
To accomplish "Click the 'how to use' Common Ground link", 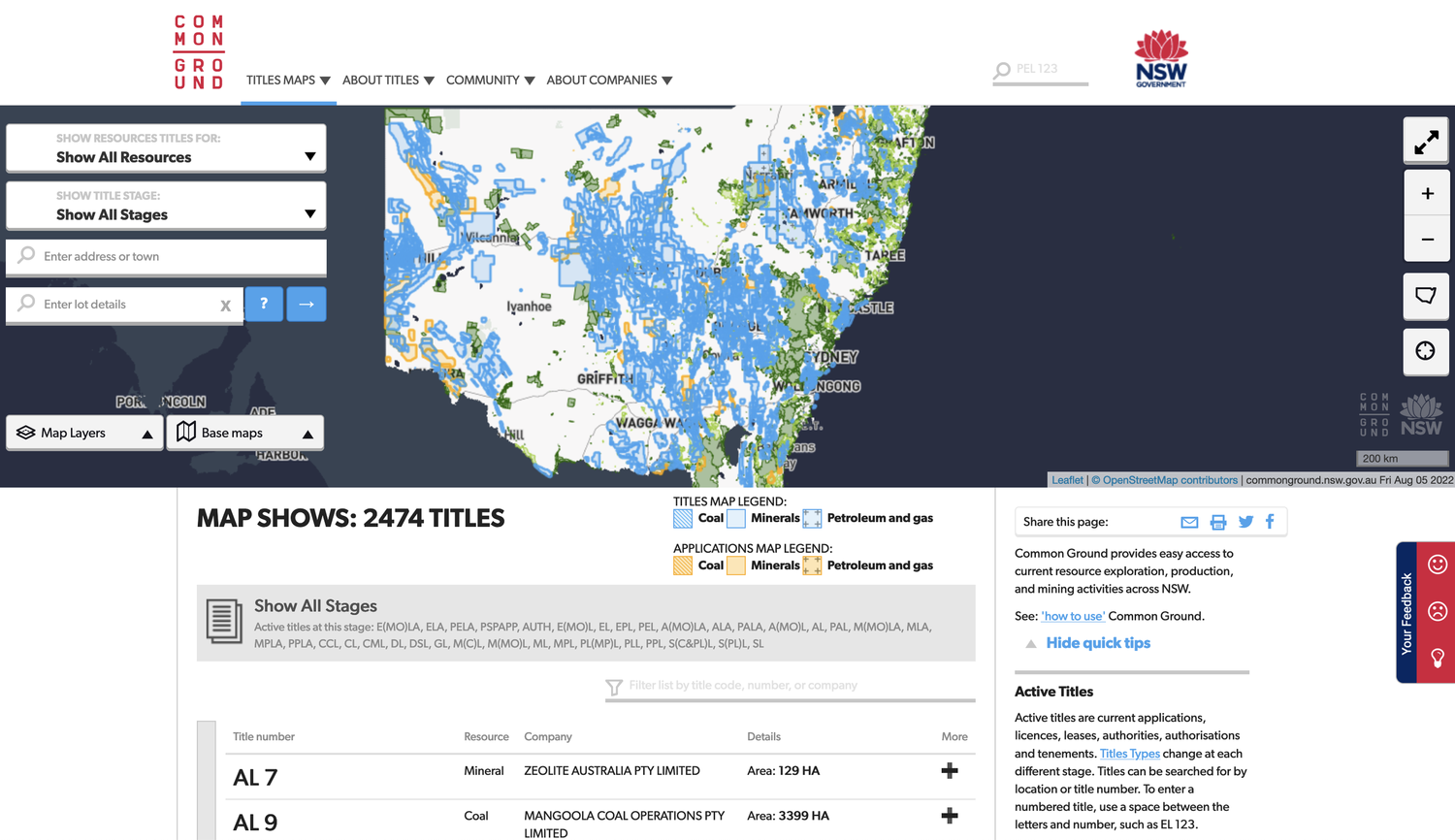I will click(x=1072, y=615).
